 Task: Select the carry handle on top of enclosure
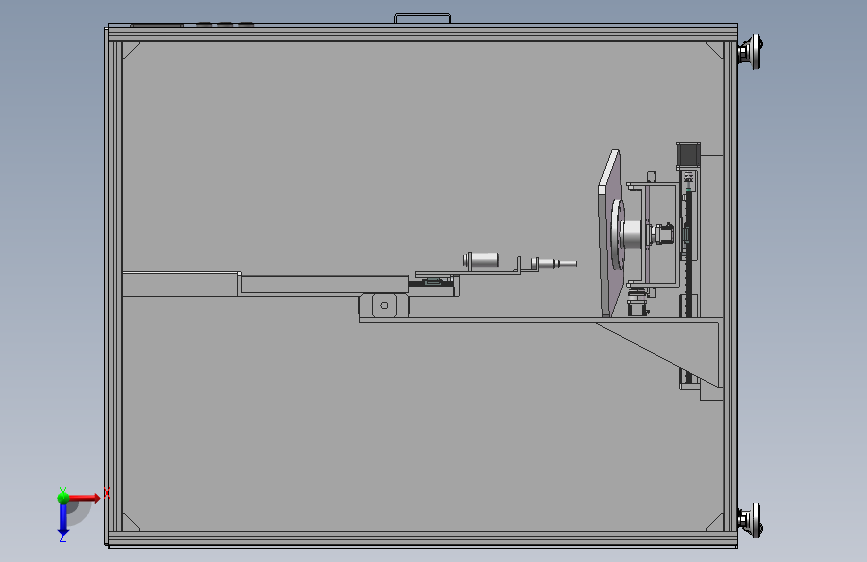[422, 18]
